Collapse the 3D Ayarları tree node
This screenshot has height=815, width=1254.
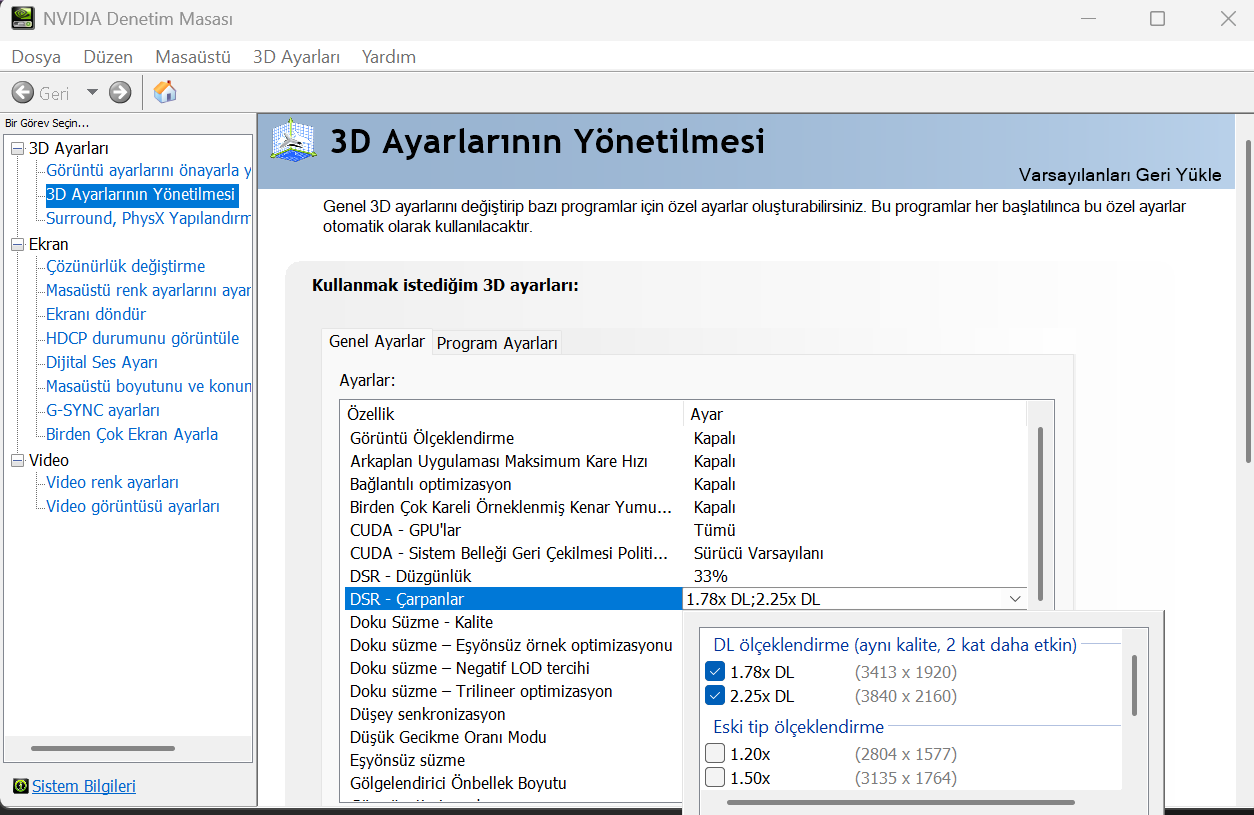click(x=17, y=148)
